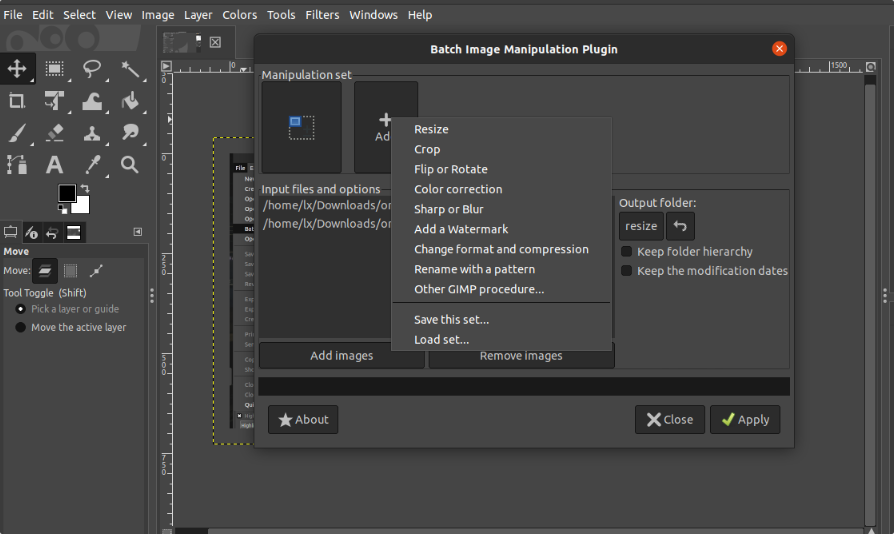The width and height of the screenshot is (894, 534).
Task: Select the Color Picker eyedropper tool
Action: 92,165
